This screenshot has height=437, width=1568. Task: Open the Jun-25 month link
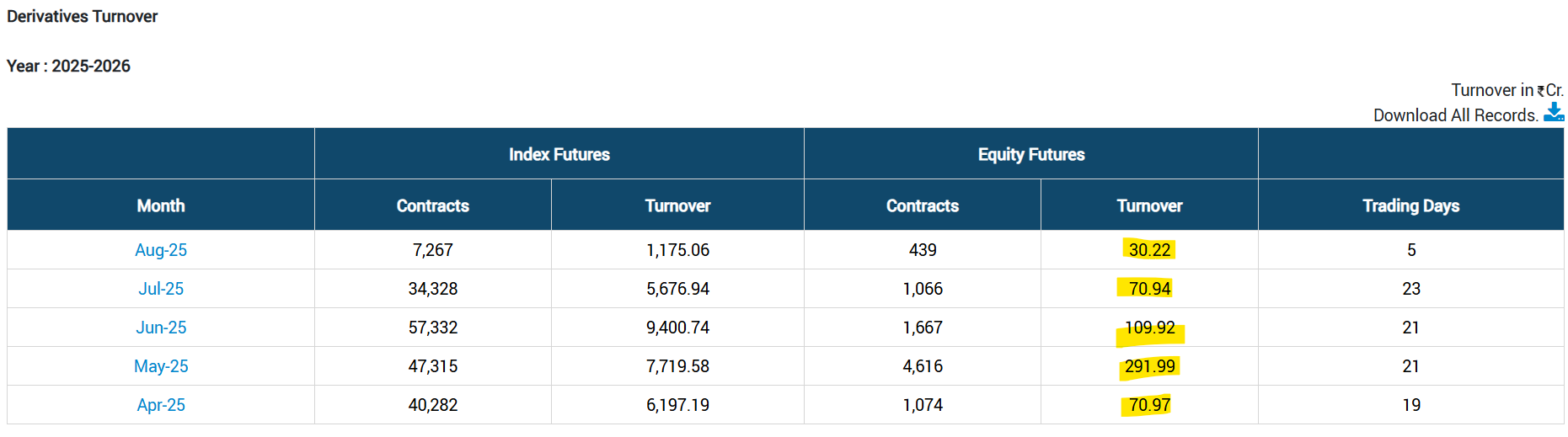[x=161, y=328]
